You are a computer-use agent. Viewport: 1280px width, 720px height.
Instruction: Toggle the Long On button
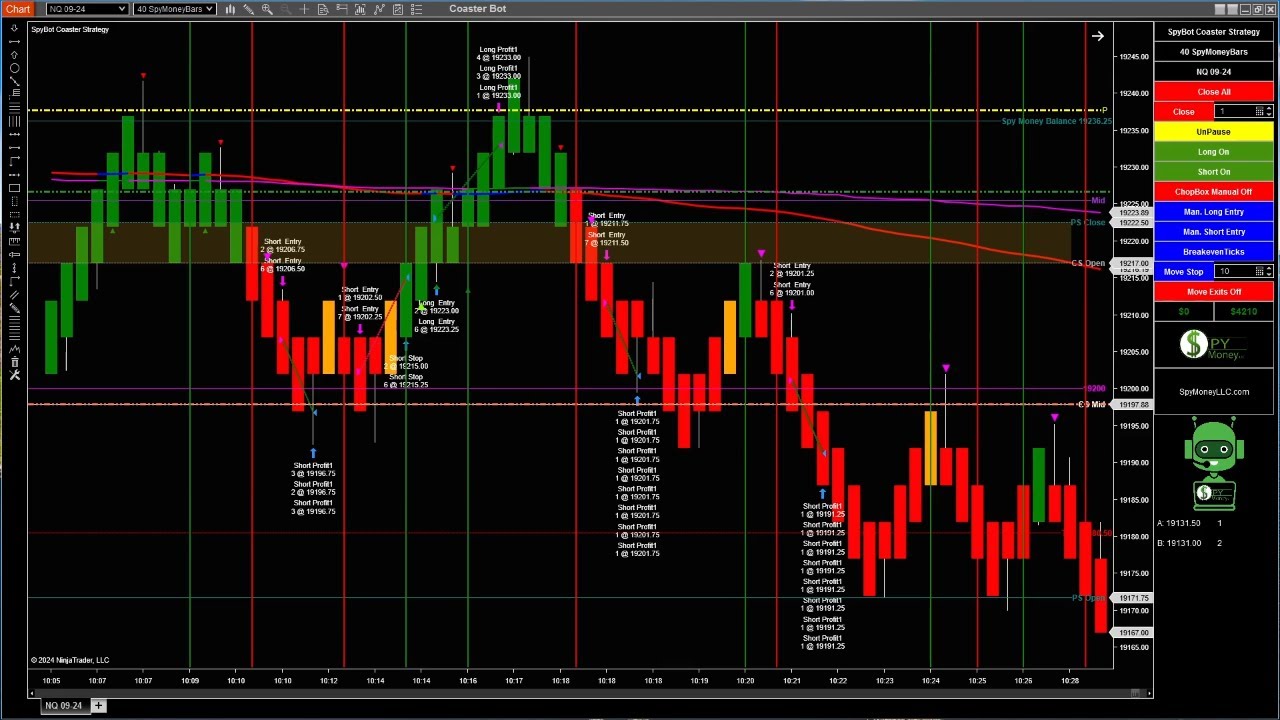(x=1213, y=151)
